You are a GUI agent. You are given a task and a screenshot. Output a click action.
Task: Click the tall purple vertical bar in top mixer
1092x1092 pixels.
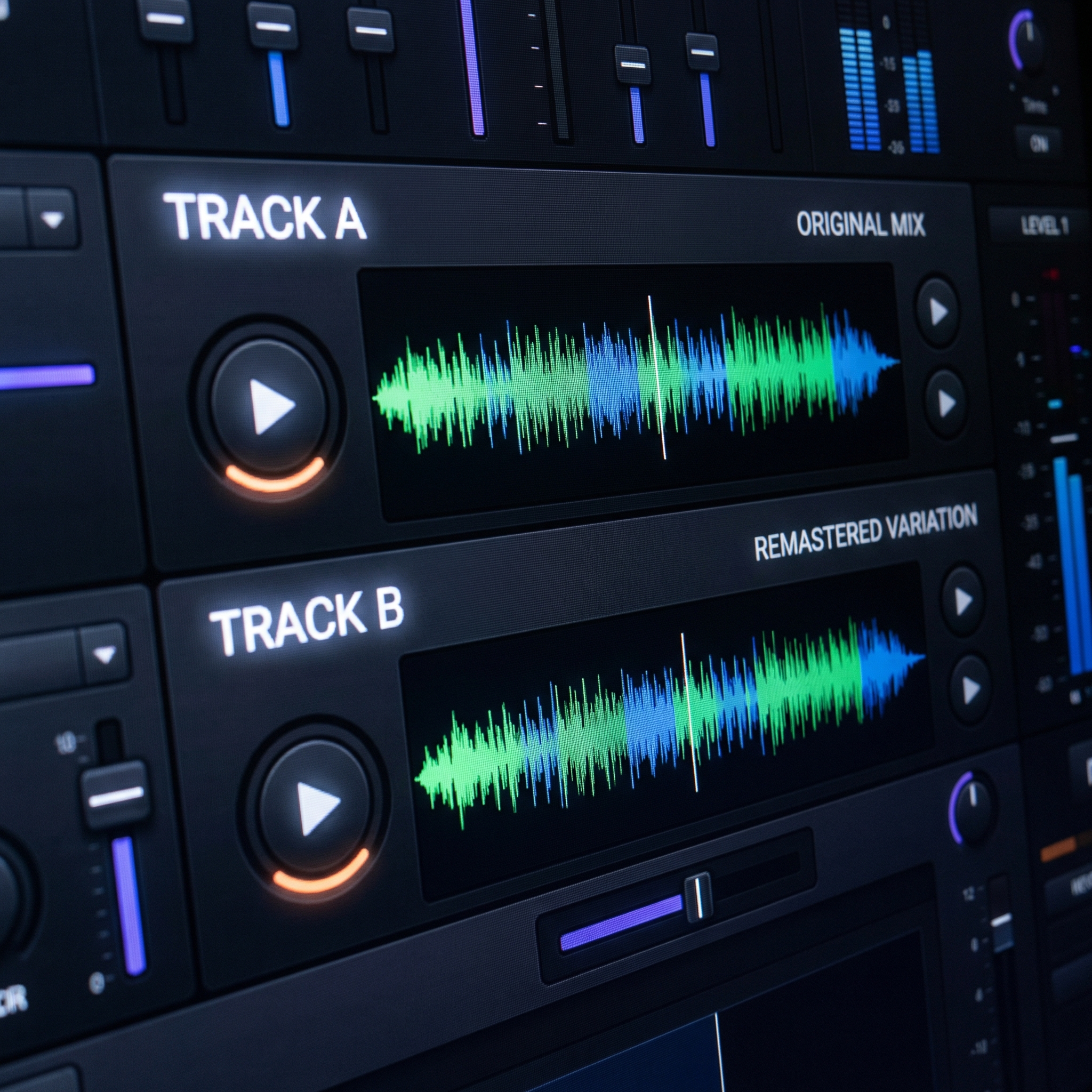472,68
